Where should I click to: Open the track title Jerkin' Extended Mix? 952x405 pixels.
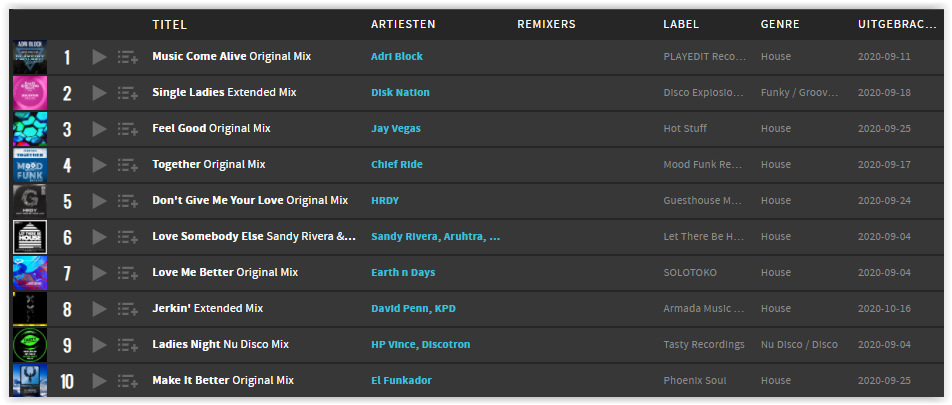pos(208,308)
